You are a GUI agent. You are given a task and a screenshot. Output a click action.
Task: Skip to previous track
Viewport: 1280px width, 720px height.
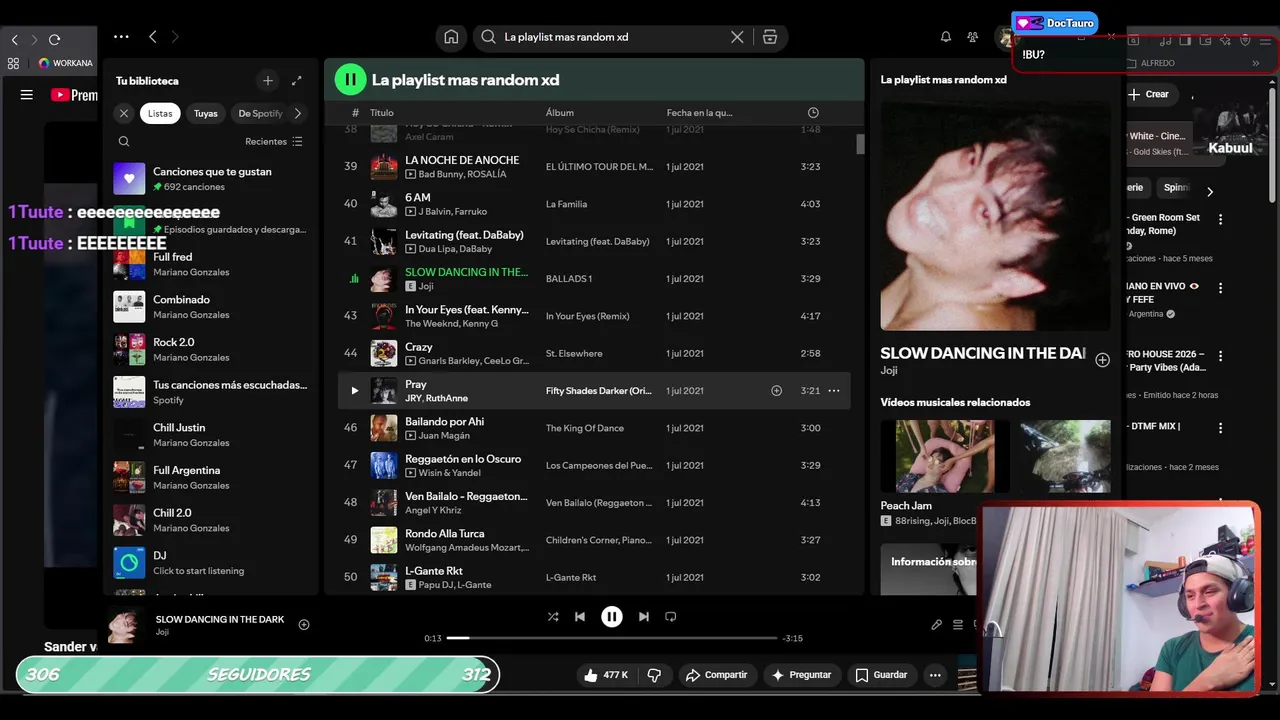(x=580, y=617)
